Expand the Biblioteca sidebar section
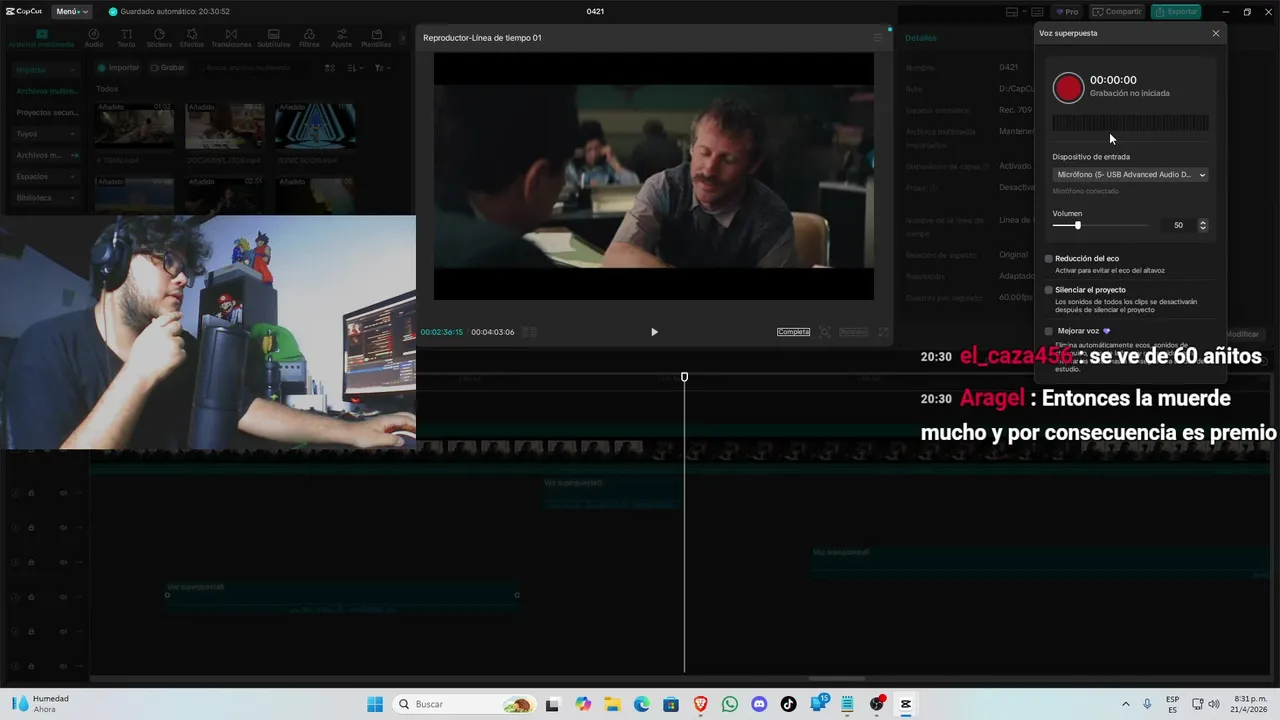 click(x=45, y=198)
